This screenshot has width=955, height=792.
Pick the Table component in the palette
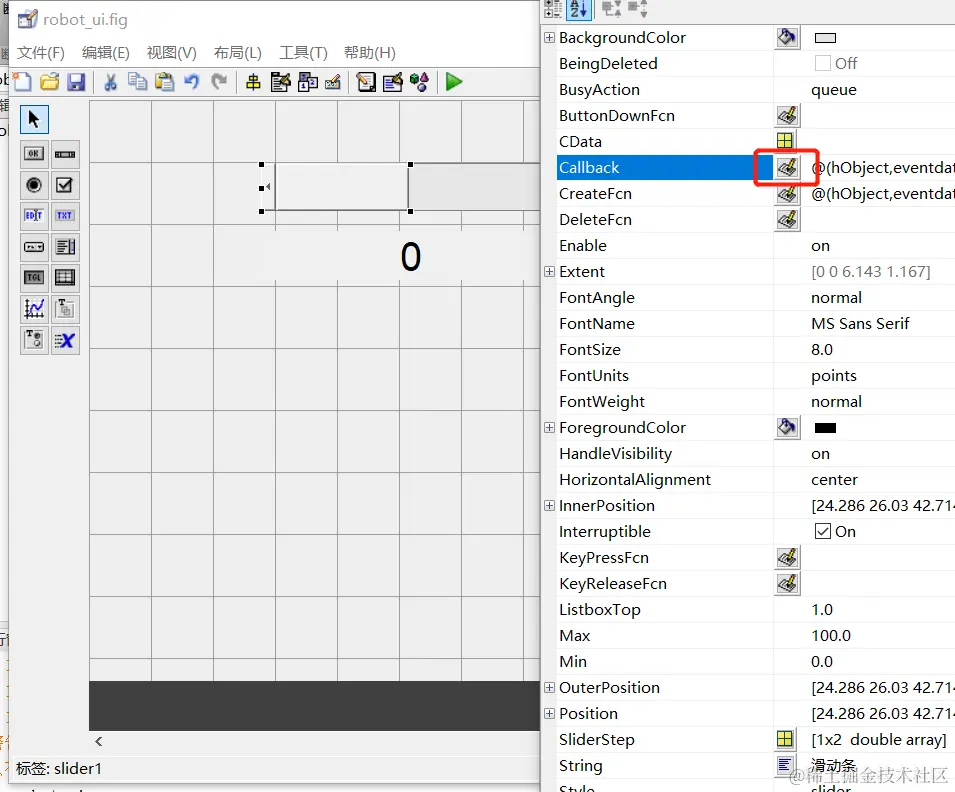65,278
